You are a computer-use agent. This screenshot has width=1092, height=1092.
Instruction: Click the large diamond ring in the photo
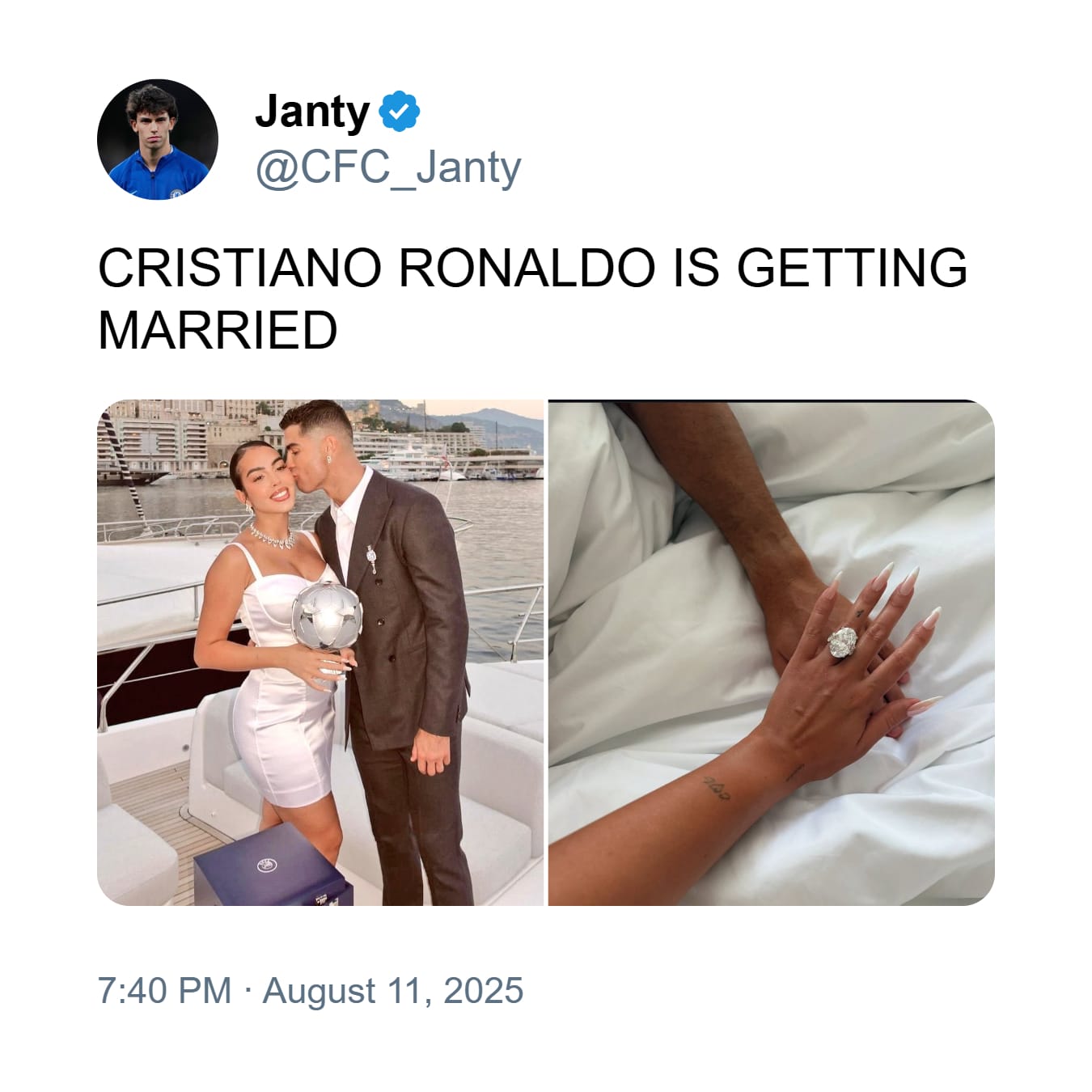841,642
